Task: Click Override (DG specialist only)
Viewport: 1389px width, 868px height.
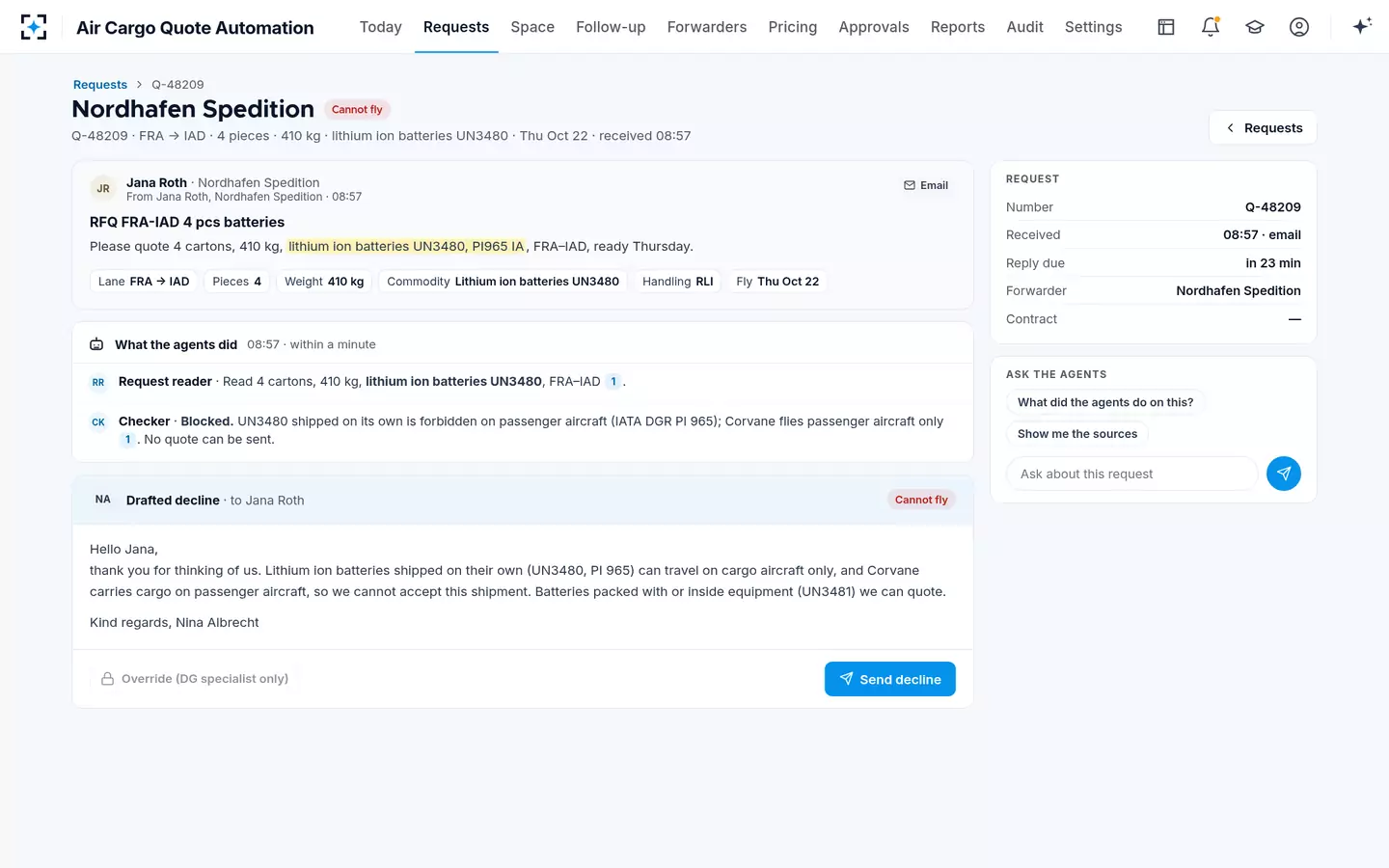Action: pyautogui.click(x=195, y=679)
